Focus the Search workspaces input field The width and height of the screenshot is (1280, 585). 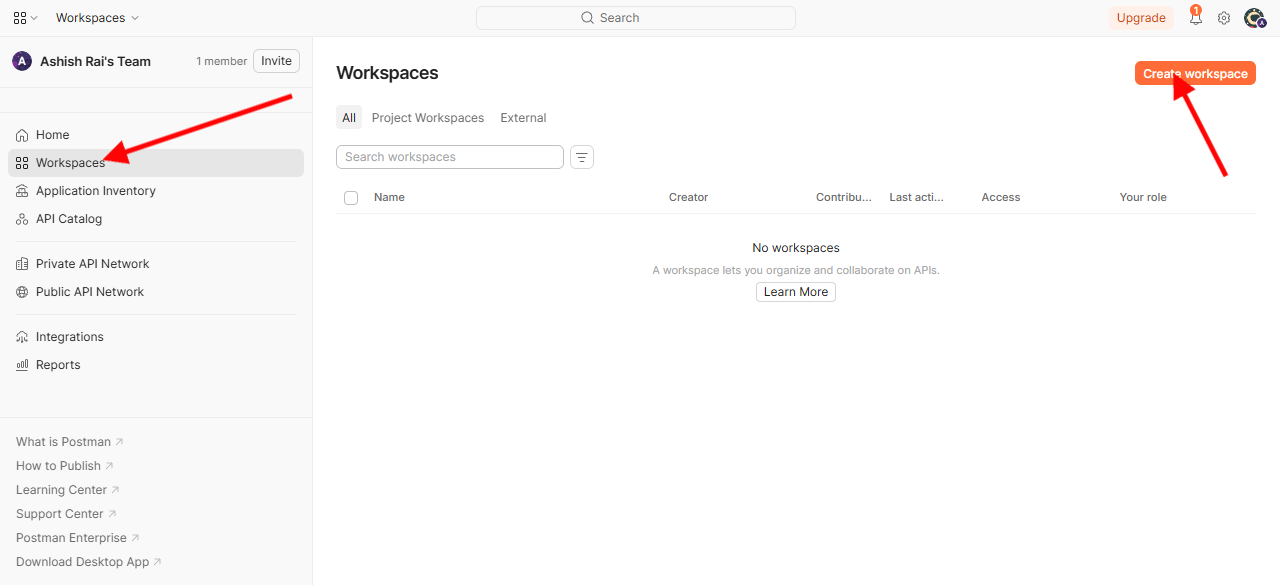click(x=450, y=157)
